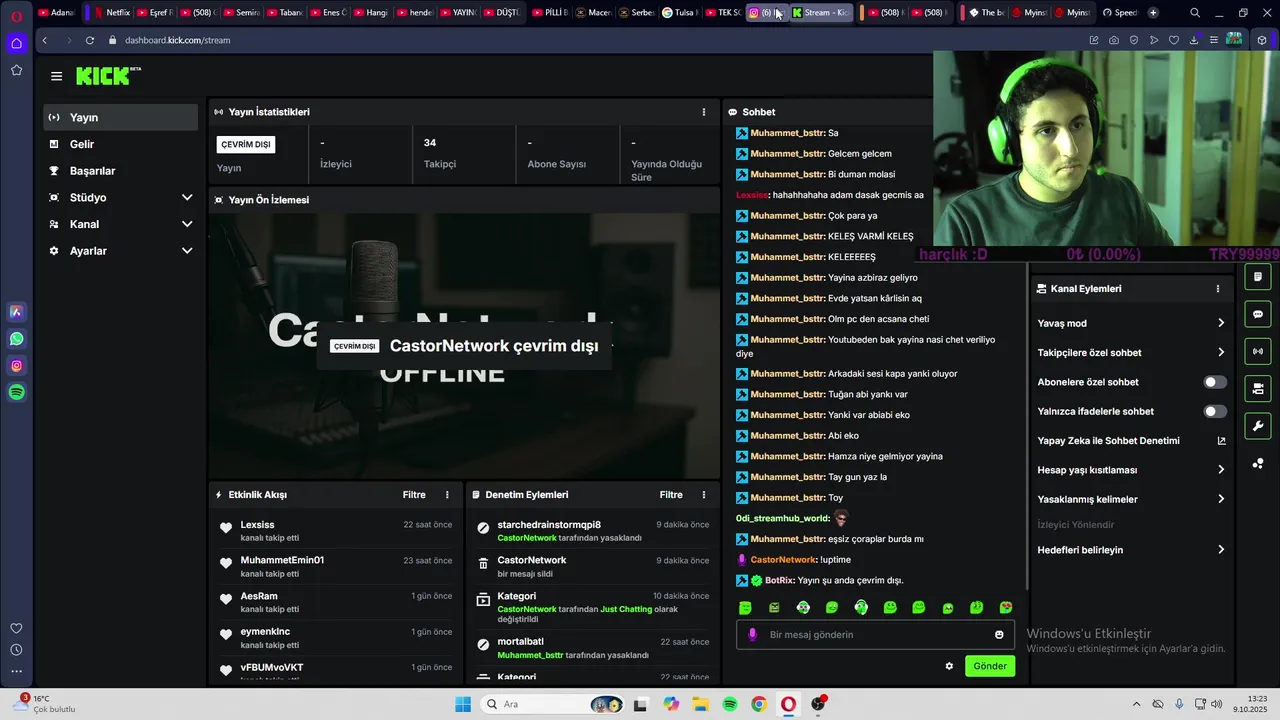Click in Bir mesaj gönderin message field
1280x720 pixels.
pyautogui.click(x=875, y=635)
